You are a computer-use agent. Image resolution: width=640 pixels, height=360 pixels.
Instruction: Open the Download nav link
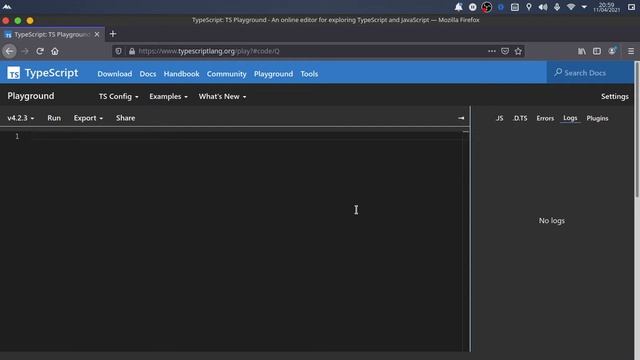pos(115,74)
